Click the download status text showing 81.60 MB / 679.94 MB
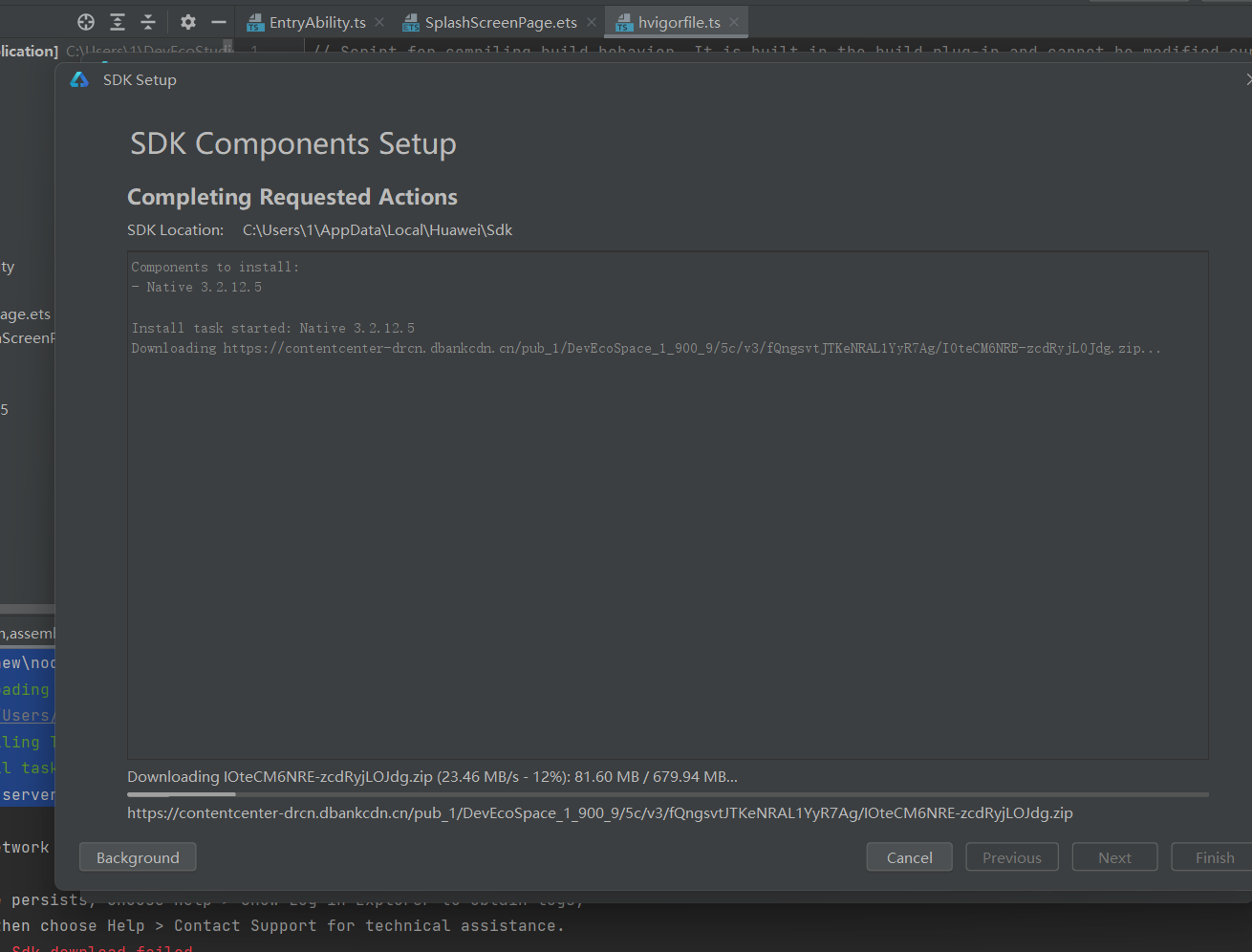 [x=432, y=777]
